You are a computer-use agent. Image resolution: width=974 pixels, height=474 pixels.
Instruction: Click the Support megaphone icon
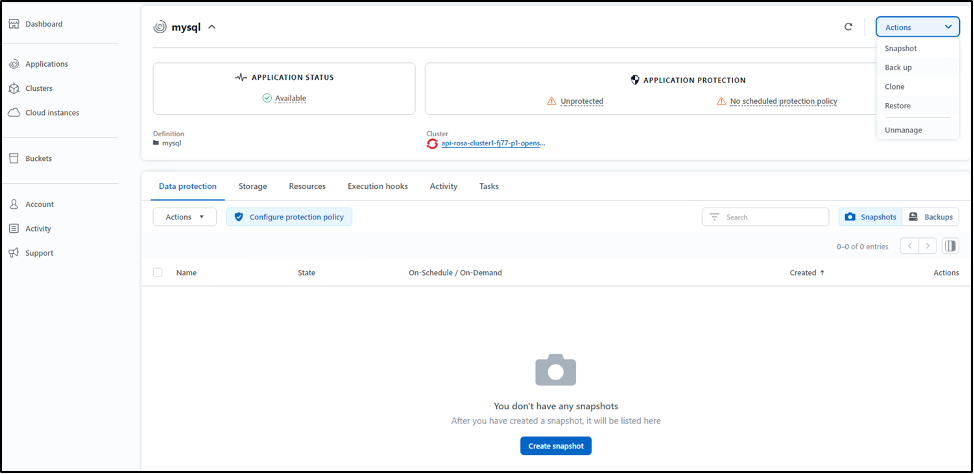pos(14,253)
